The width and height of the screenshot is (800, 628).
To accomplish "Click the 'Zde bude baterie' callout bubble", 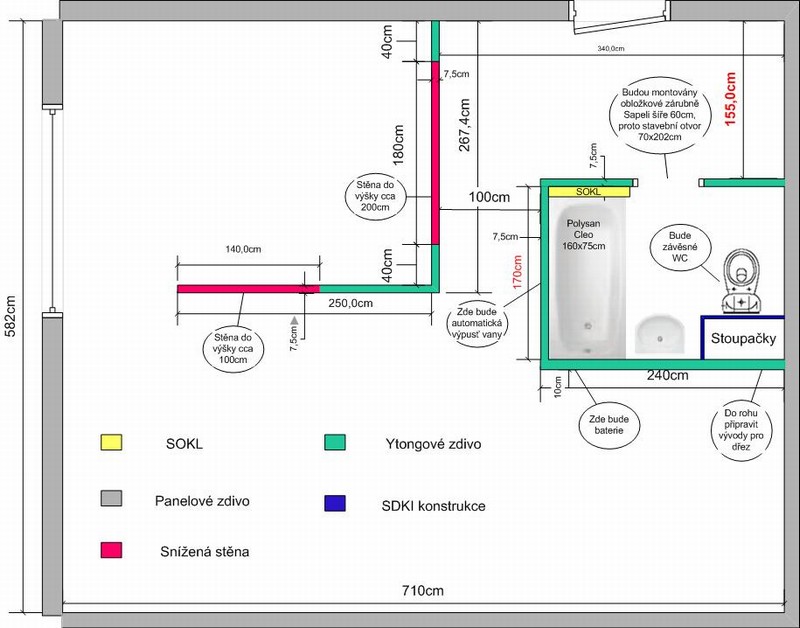I will [607, 424].
